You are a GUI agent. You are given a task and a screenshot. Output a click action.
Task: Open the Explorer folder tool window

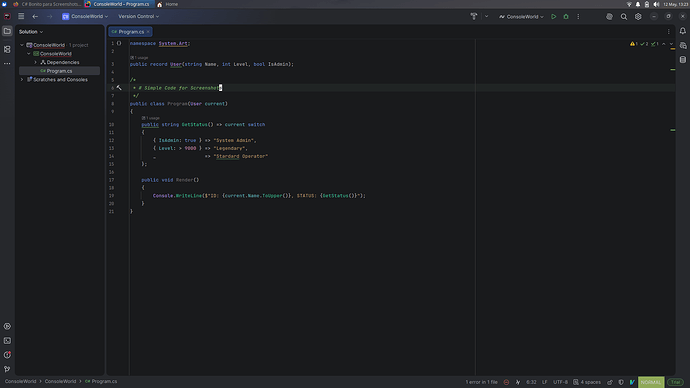(7, 31)
